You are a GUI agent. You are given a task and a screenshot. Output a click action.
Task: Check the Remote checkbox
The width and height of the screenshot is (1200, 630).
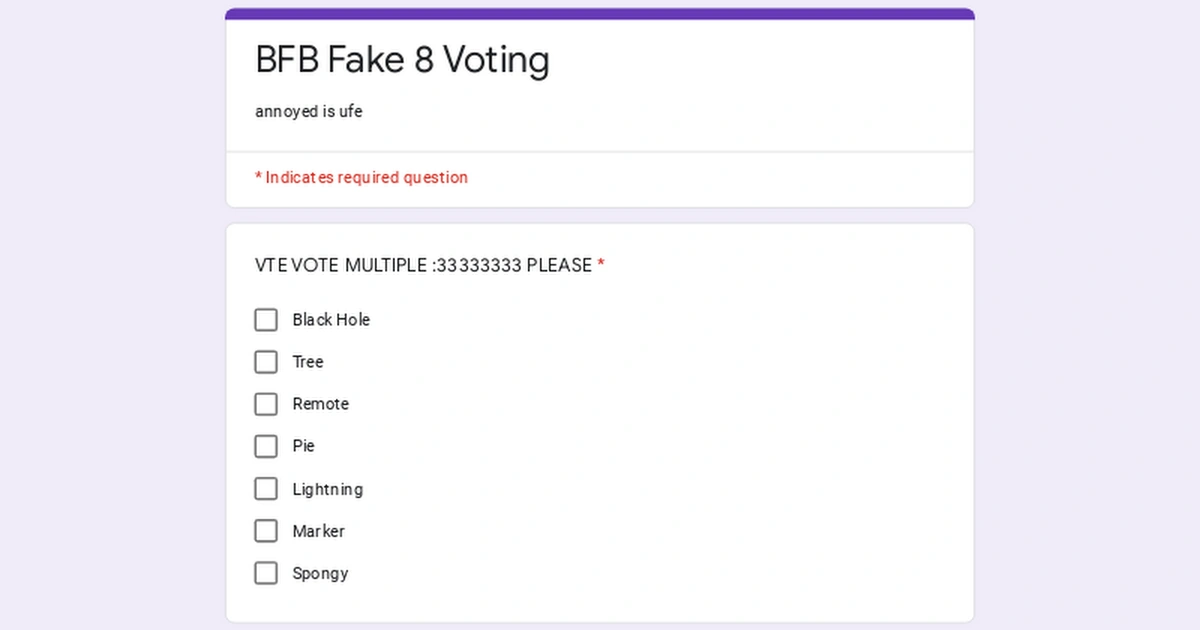coord(265,404)
